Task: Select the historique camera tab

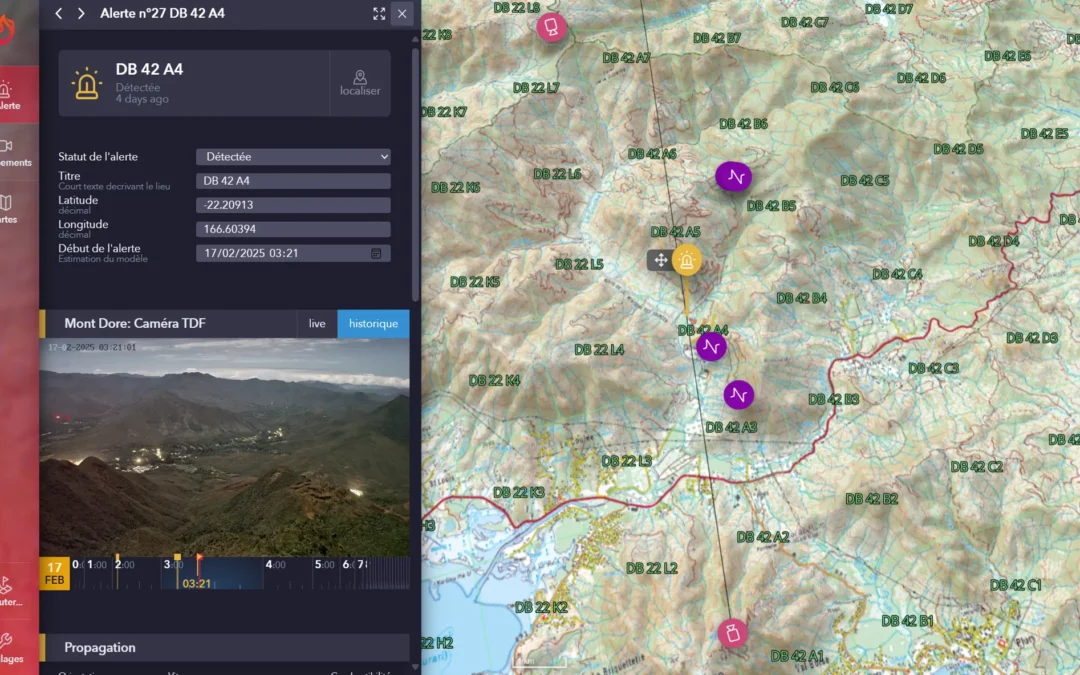Action: [373, 324]
